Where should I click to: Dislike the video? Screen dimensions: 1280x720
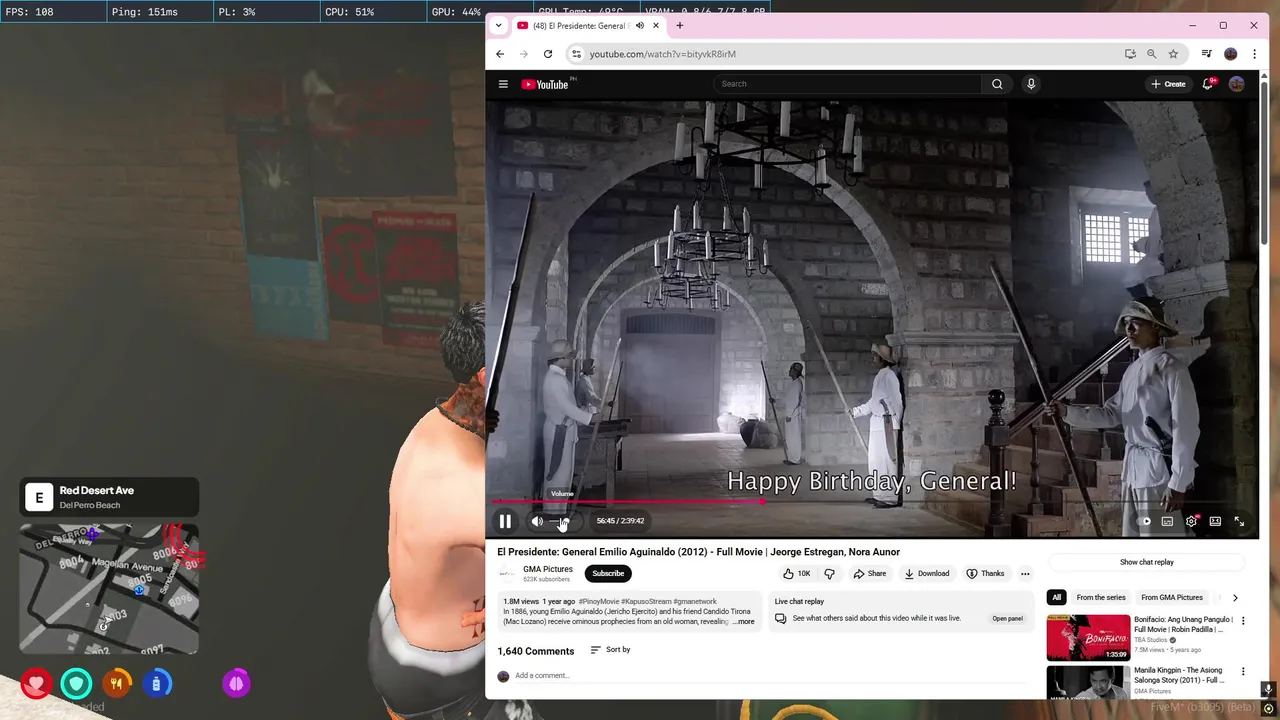pos(829,573)
